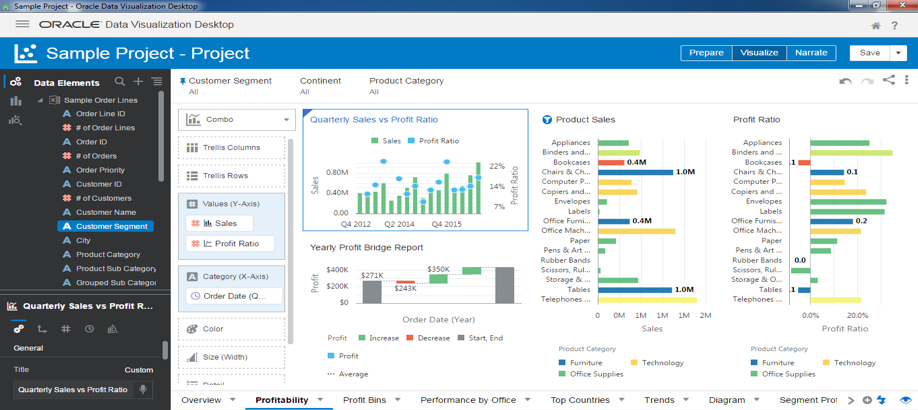Add a new canvas with plus circle
The height and width of the screenshot is (410, 918).
coord(868,400)
